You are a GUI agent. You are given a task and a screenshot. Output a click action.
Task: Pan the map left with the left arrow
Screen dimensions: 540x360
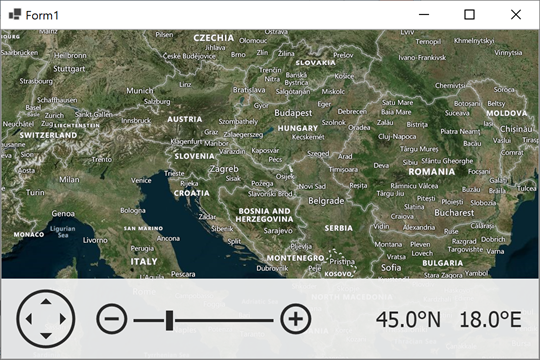coord(29,319)
